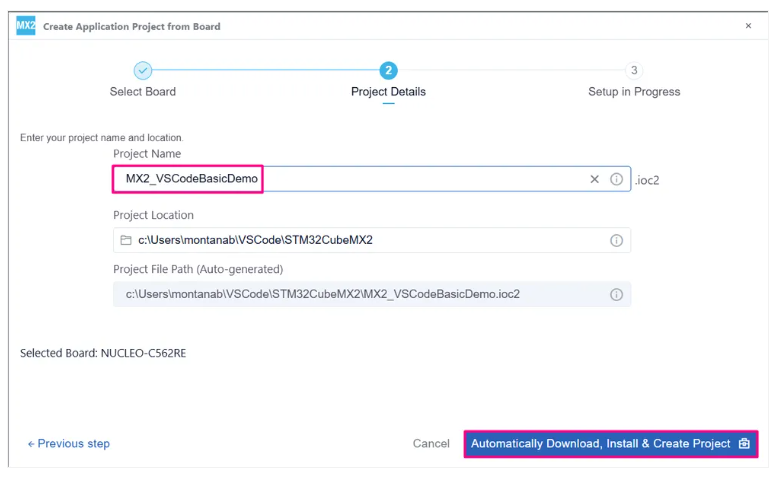The width and height of the screenshot is (780, 484).
Task: Click step 3 circle for Setup in Progress
Action: [634, 71]
